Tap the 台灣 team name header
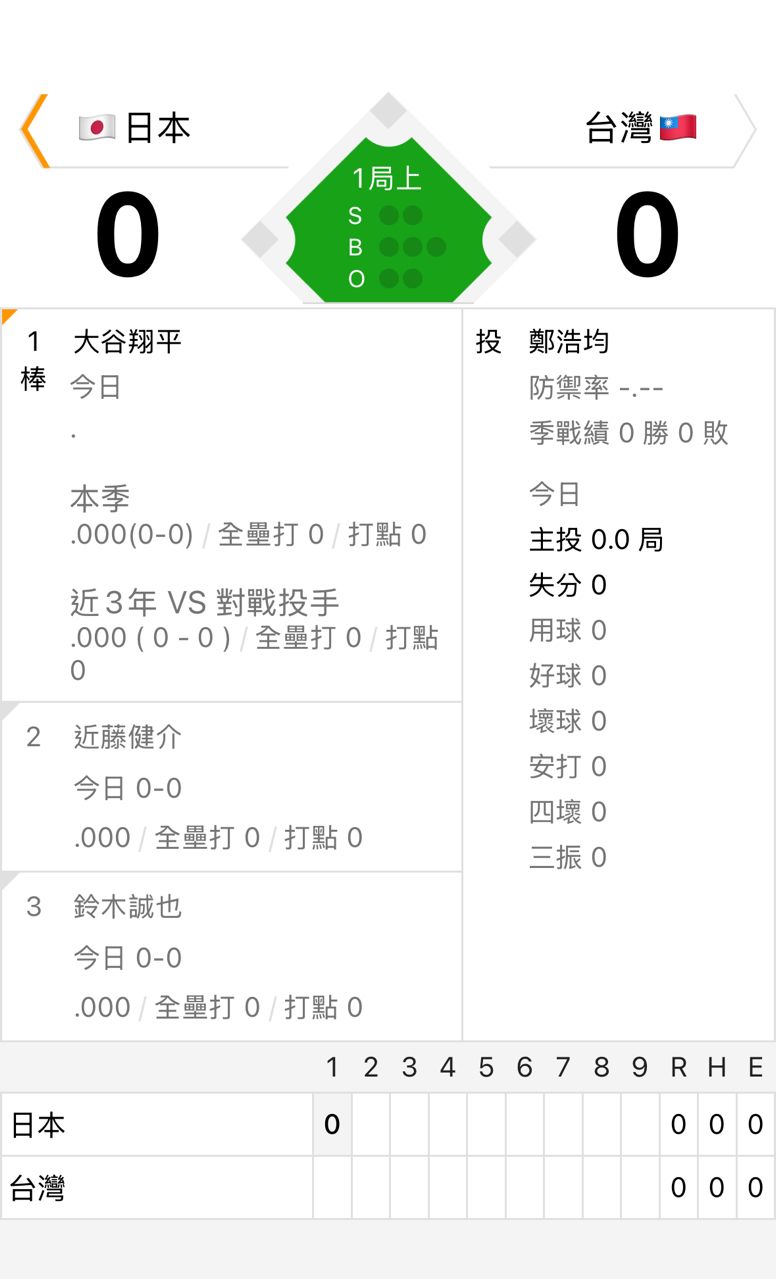Viewport: 776px width, 1280px height. [618, 128]
